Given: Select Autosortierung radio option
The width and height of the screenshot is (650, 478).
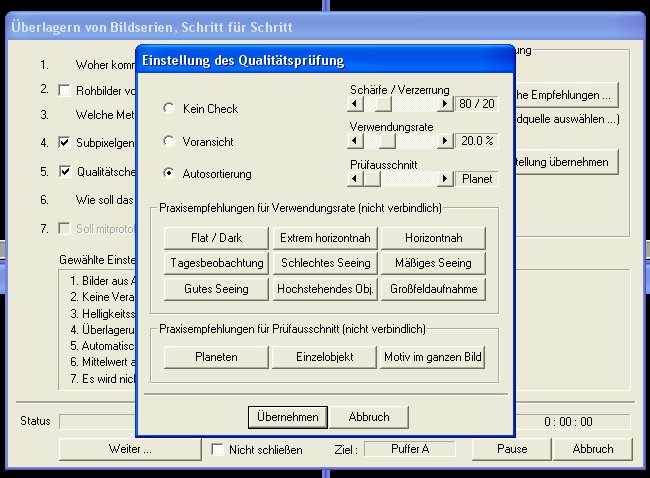Looking at the screenshot, I should 168,173.
